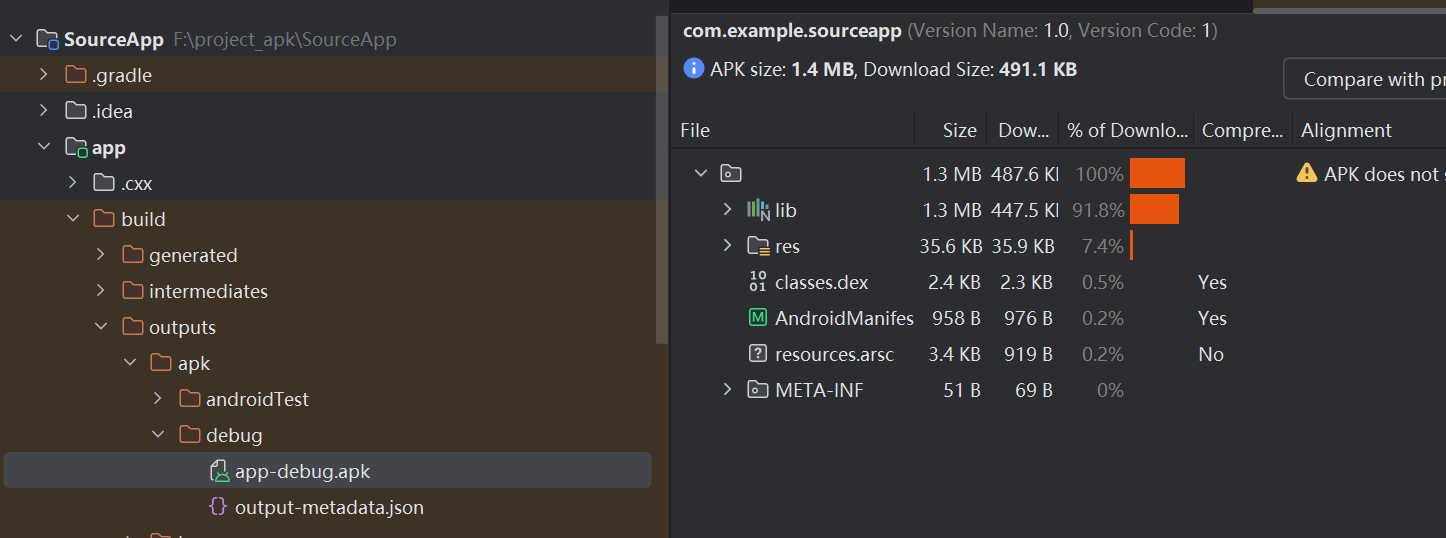Click the Alignment column header

(x=1345, y=130)
